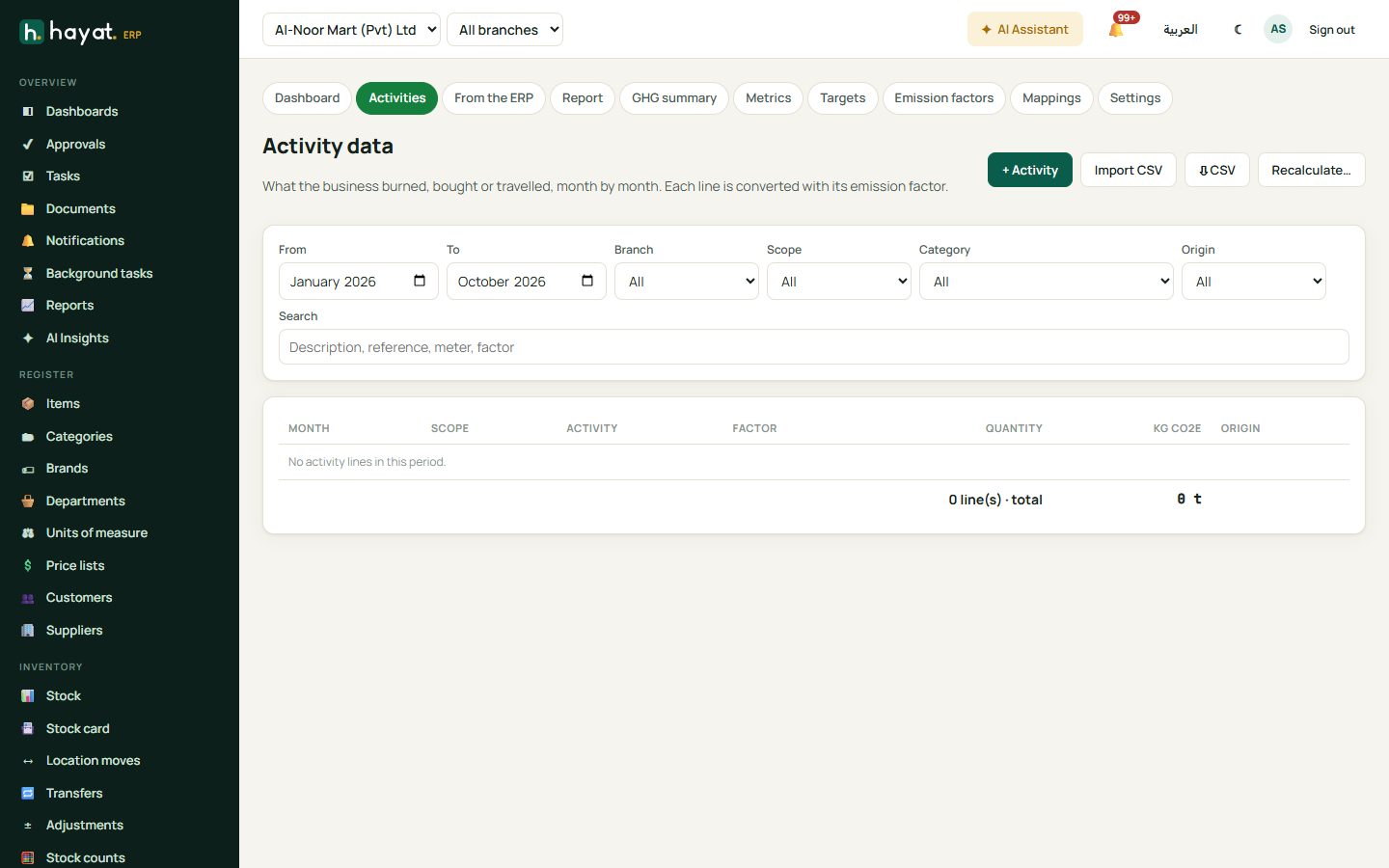
Task: Open GHG summary tab
Action: [x=674, y=98]
